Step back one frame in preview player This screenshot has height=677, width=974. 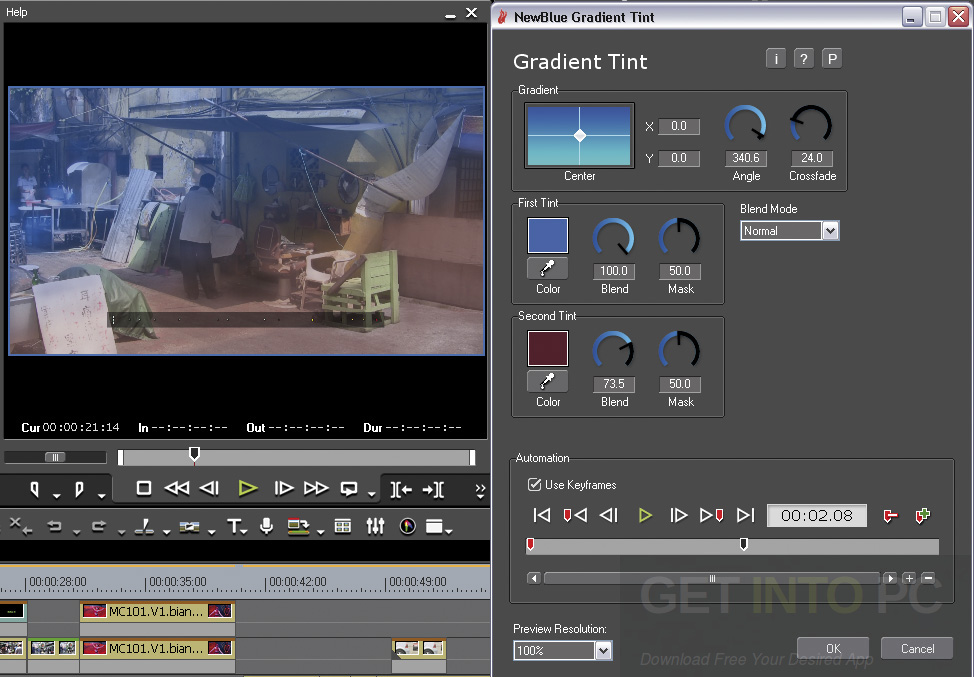(209, 489)
